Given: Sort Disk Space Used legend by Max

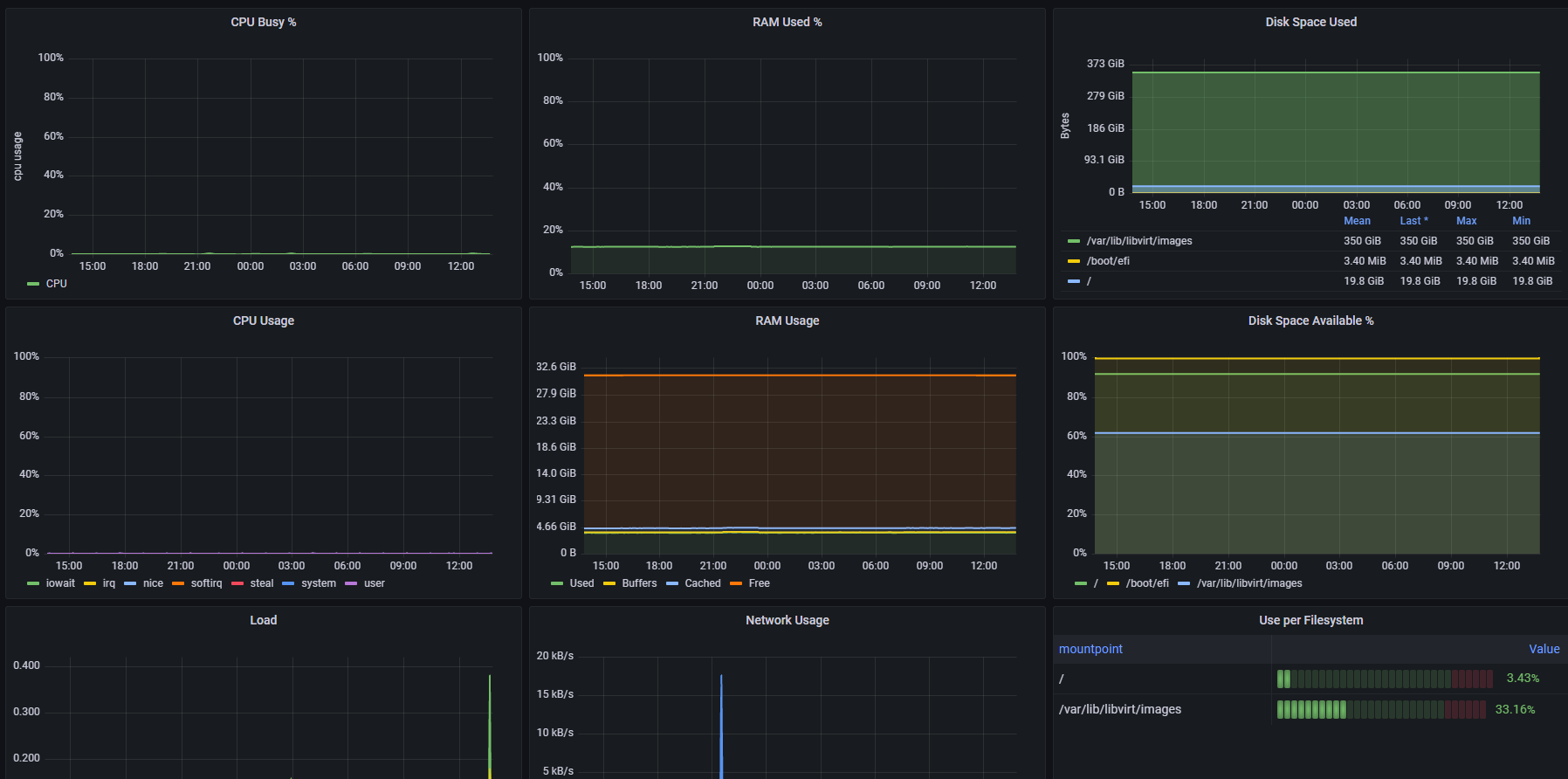Looking at the screenshot, I should [x=1467, y=221].
